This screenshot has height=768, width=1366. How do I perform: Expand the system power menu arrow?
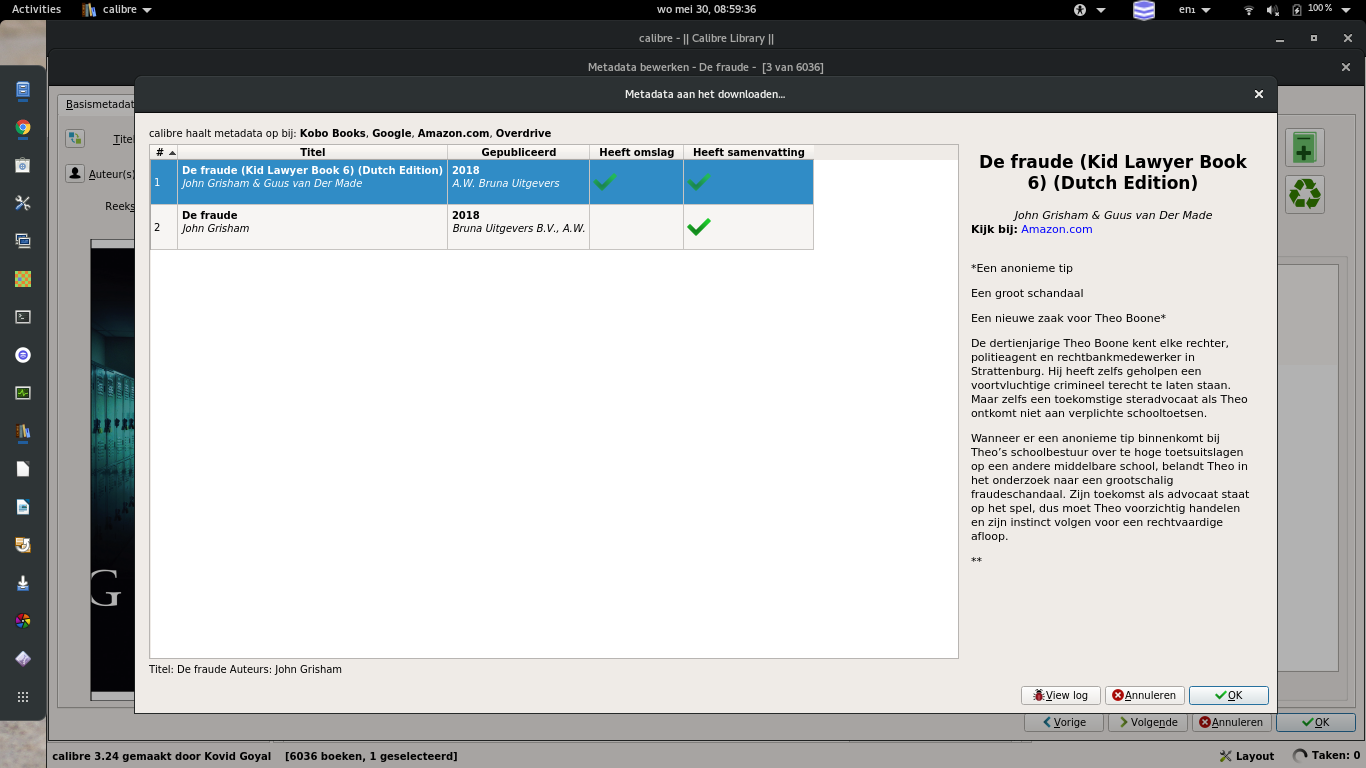[1347, 10]
